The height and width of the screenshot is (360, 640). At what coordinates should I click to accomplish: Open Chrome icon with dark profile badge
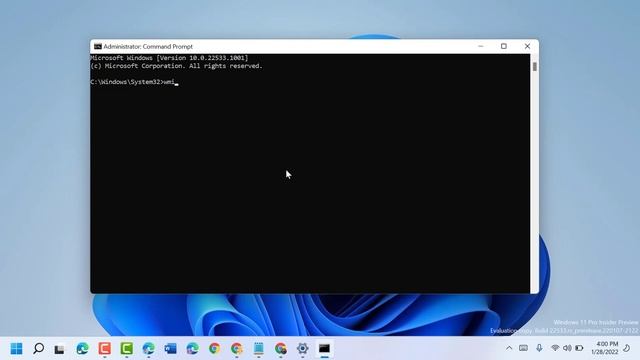pyautogui.click(x=280, y=349)
